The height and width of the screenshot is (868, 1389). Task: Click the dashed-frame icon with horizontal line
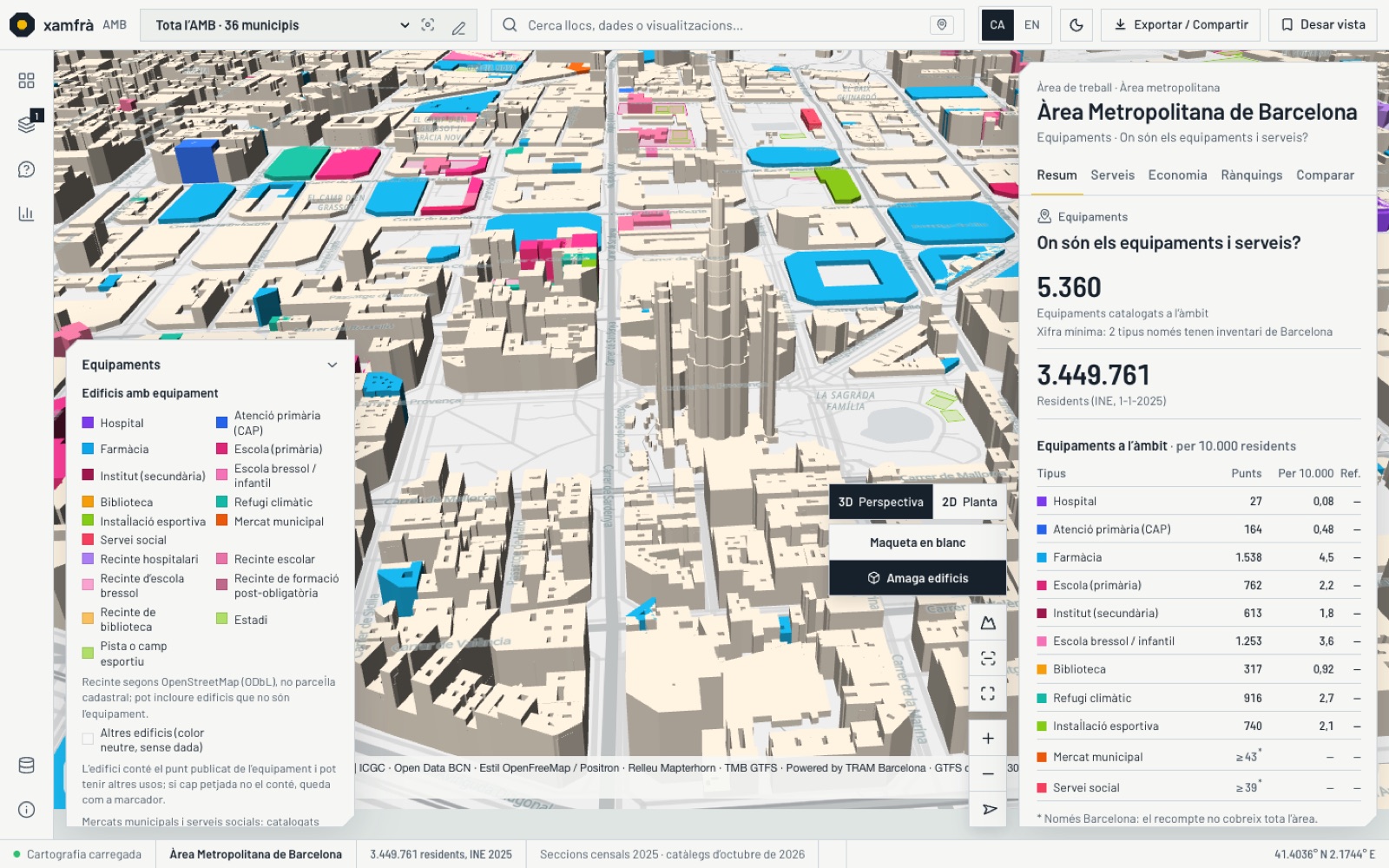988,658
